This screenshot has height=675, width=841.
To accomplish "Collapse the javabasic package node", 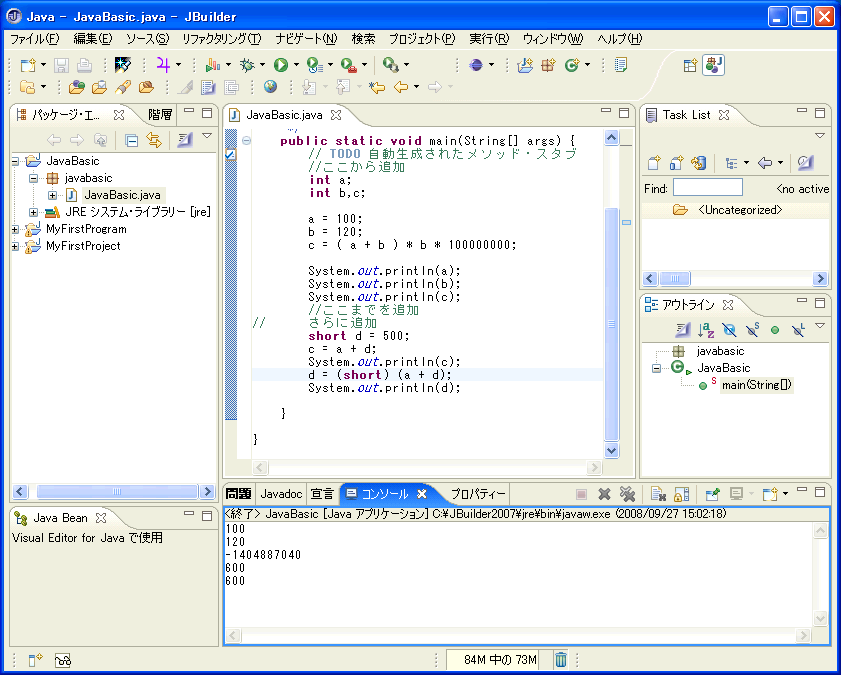I will tap(34, 178).
